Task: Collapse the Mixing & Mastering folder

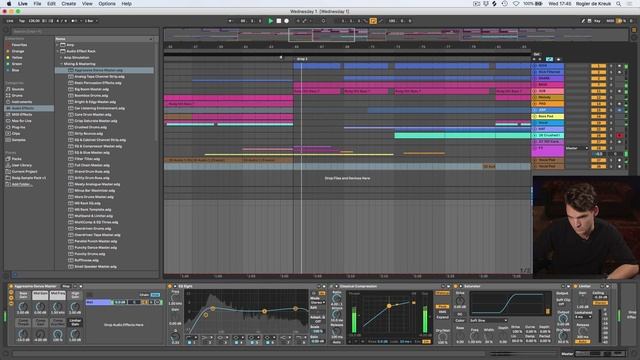Action: click(61, 64)
